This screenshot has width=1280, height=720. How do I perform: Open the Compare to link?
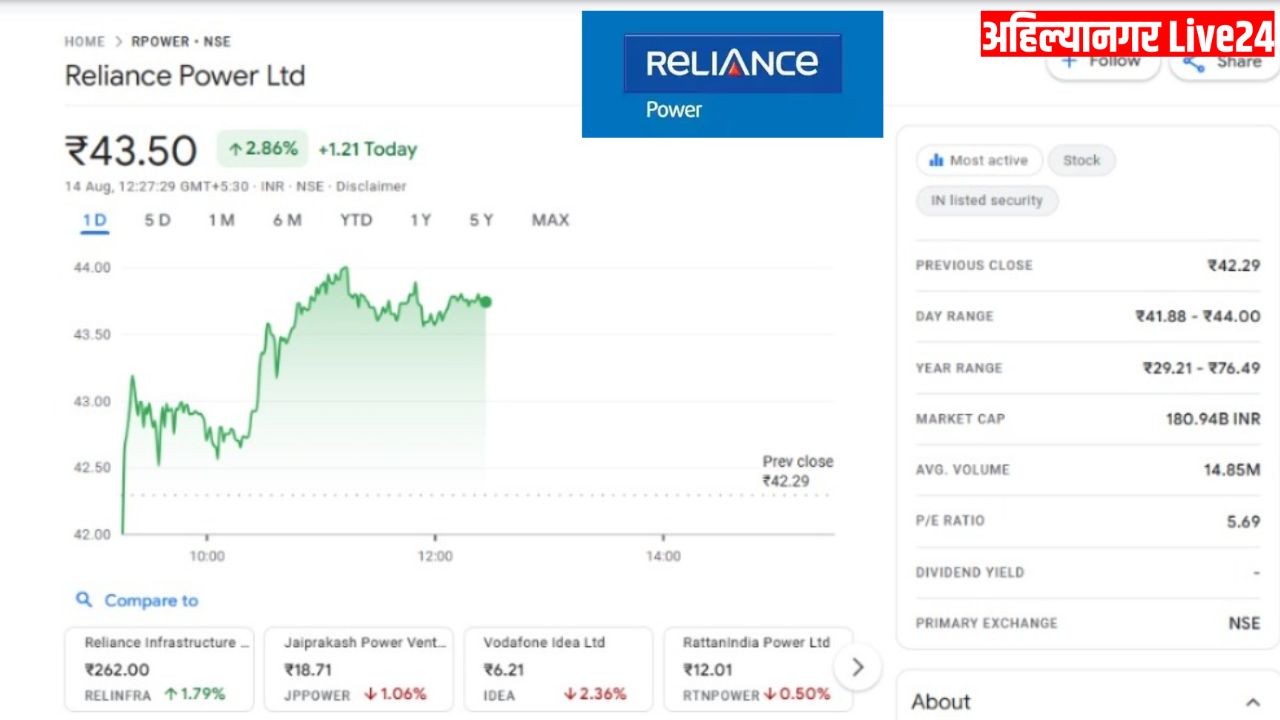click(151, 600)
